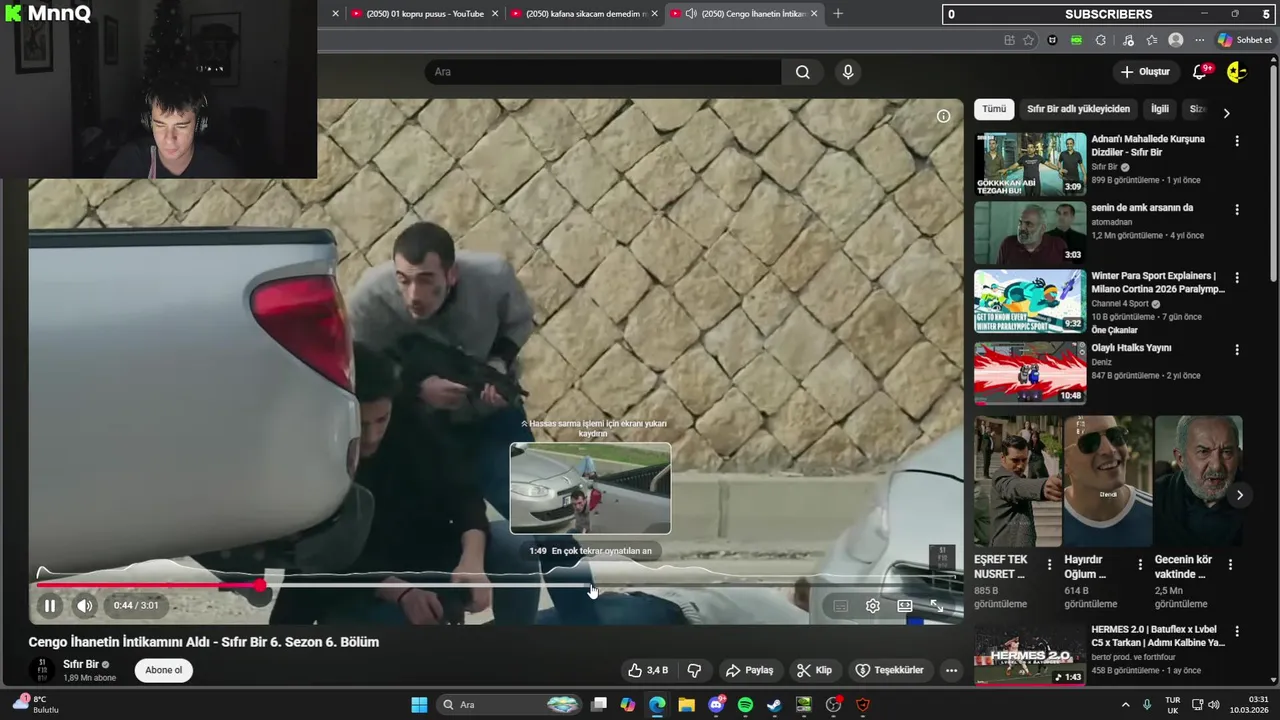Switch to theater mode

(905, 606)
